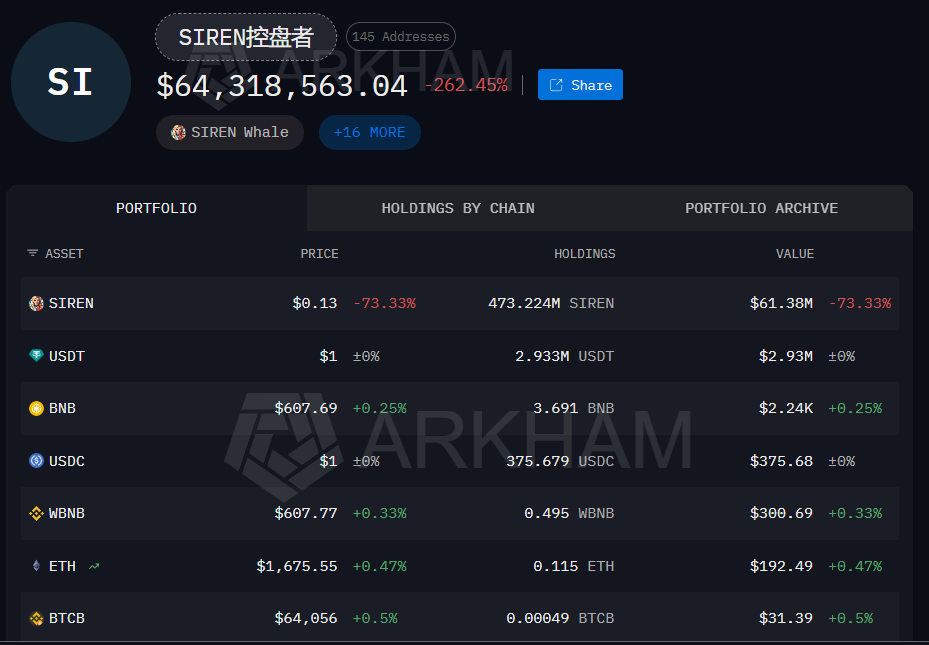Click the WBNB token icon
The width and height of the screenshot is (929, 645).
click(36, 513)
